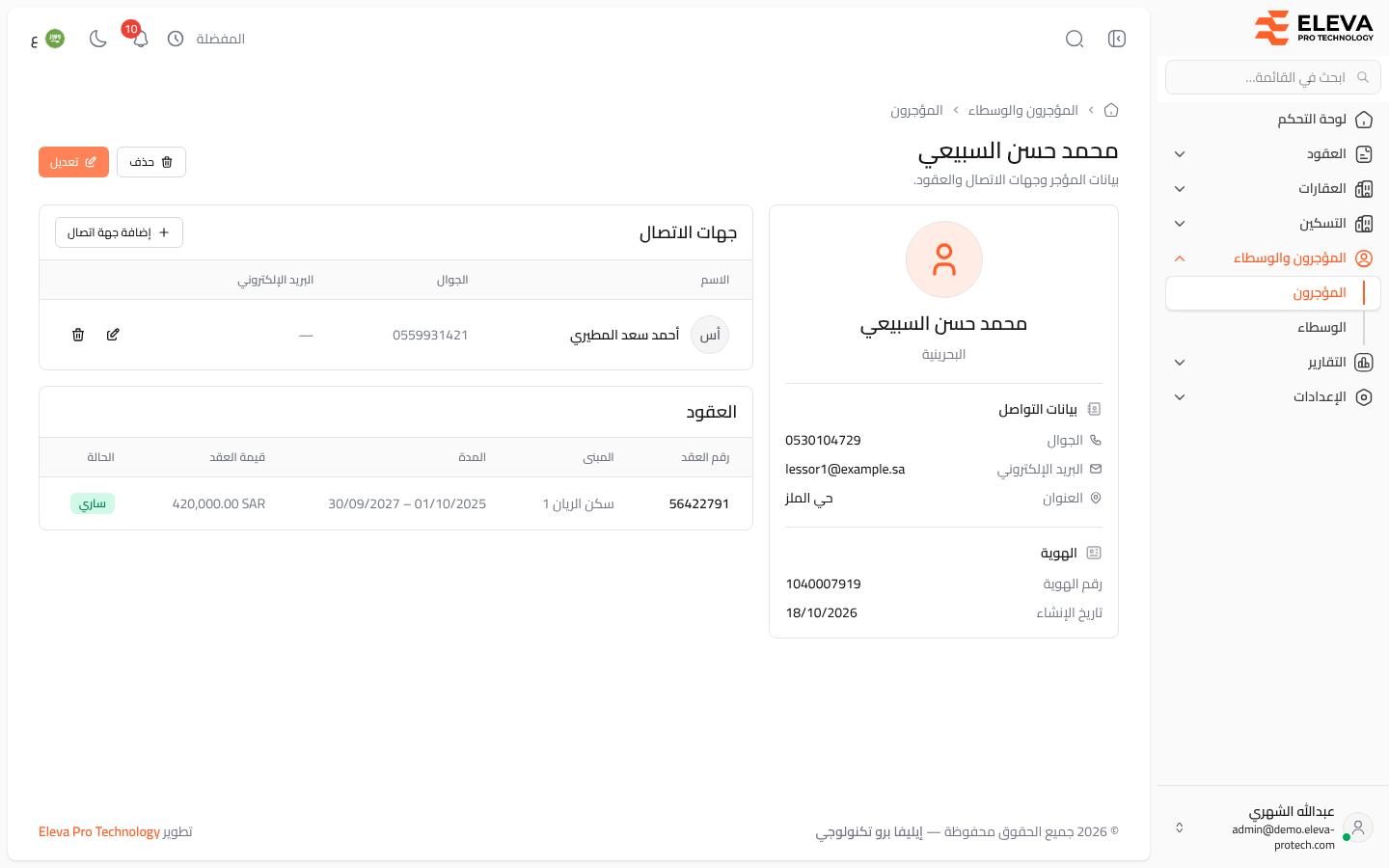Delete the أحمد سعد المطيري contact with the trash icon
This screenshot has height=868, width=1389.
(78, 335)
